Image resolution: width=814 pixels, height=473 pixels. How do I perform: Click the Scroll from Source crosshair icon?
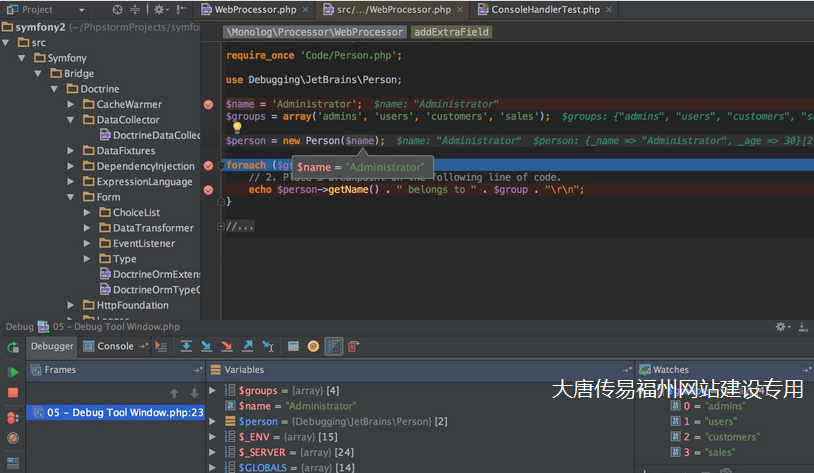point(117,9)
